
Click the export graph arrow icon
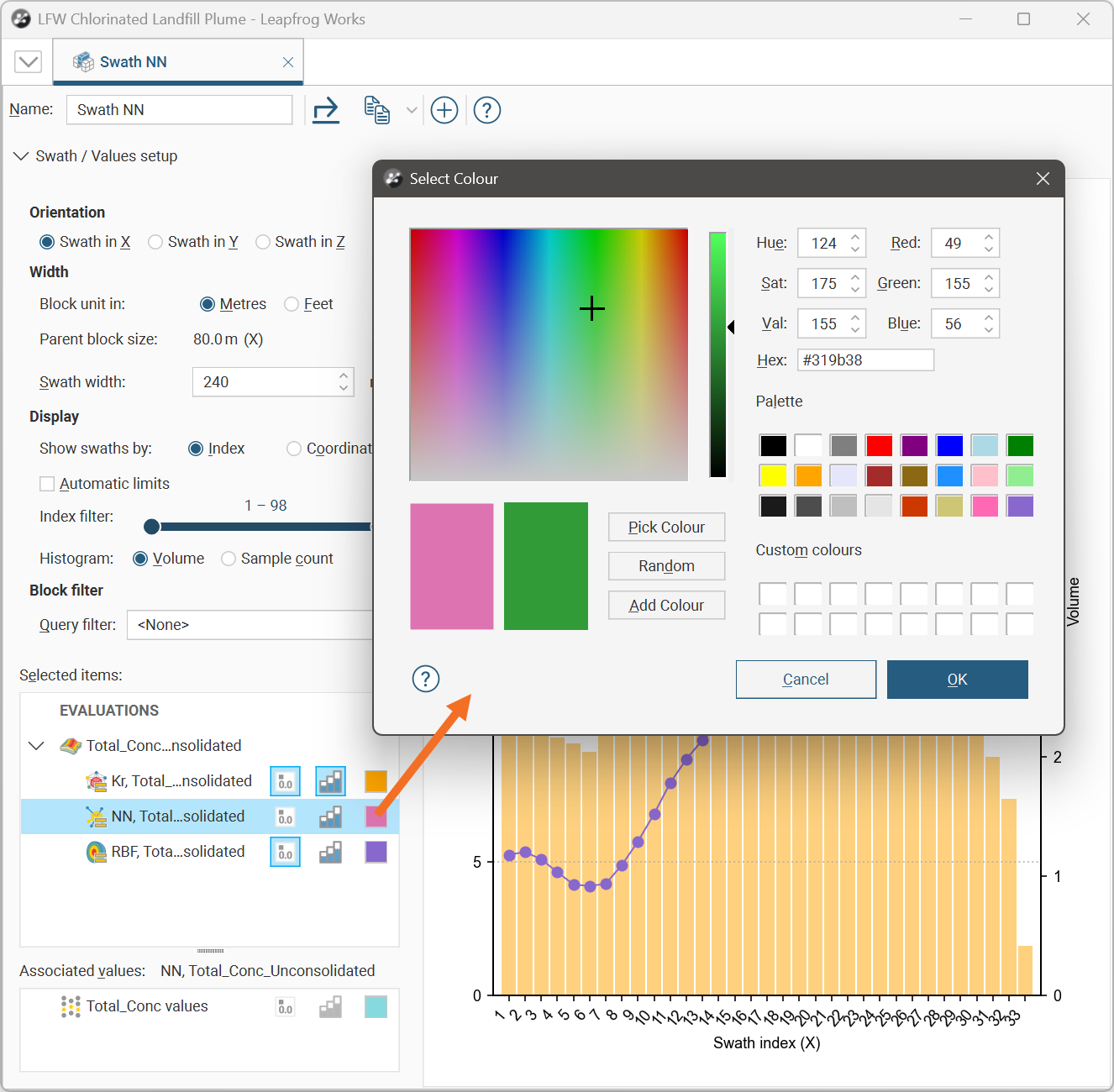[x=325, y=110]
